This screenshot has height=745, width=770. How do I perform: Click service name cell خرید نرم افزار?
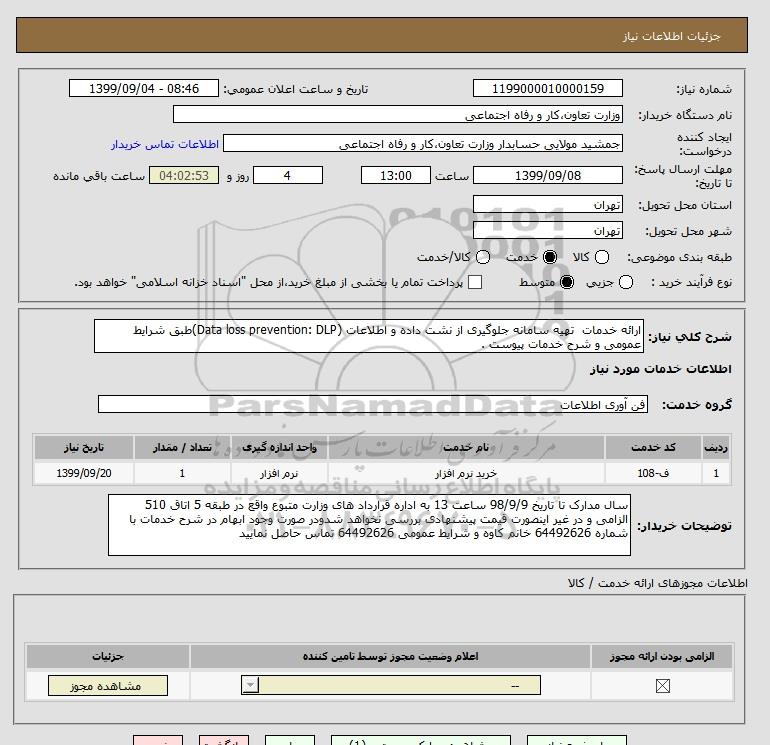[x=466, y=473]
